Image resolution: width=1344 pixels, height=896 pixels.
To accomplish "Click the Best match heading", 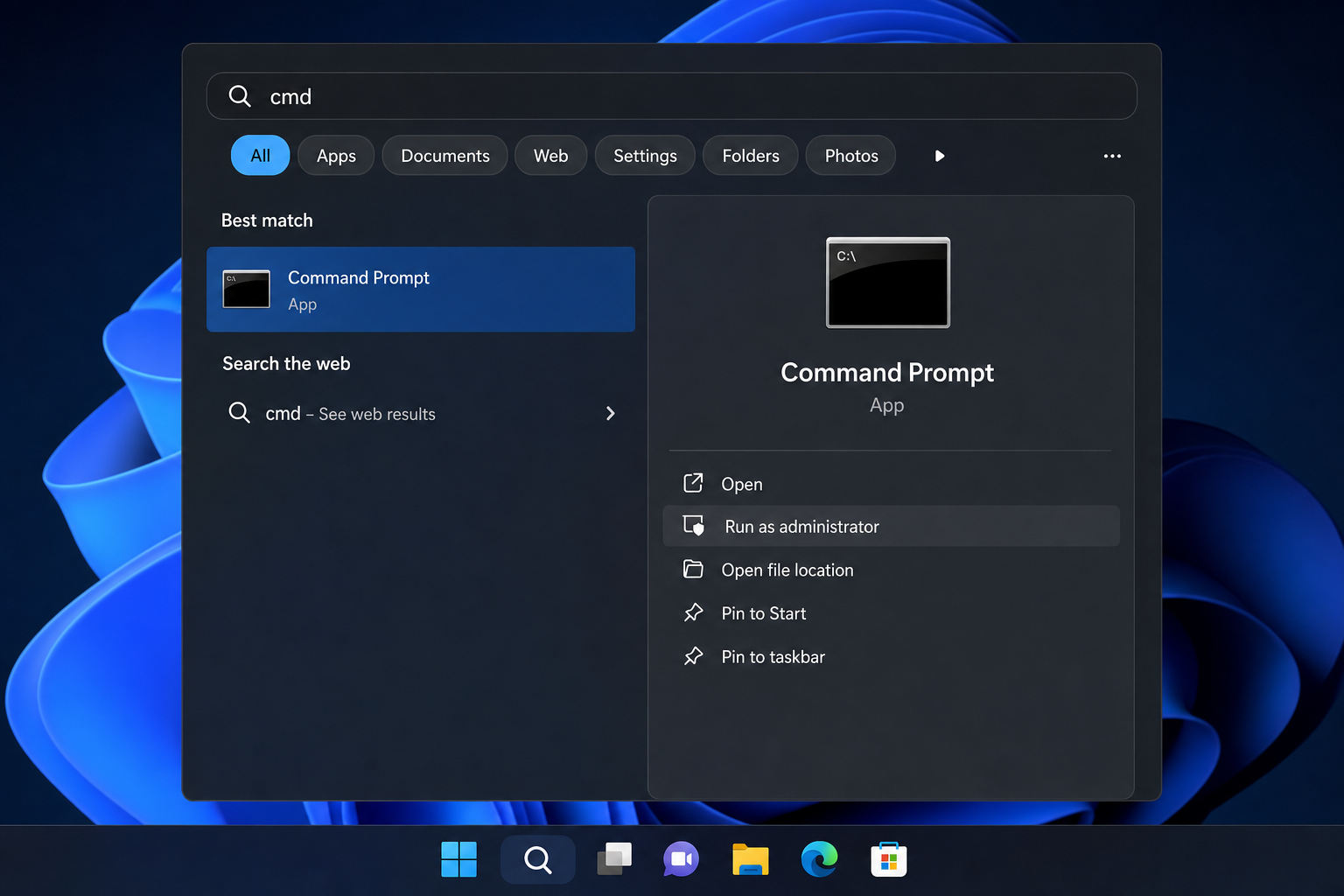I will (267, 220).
